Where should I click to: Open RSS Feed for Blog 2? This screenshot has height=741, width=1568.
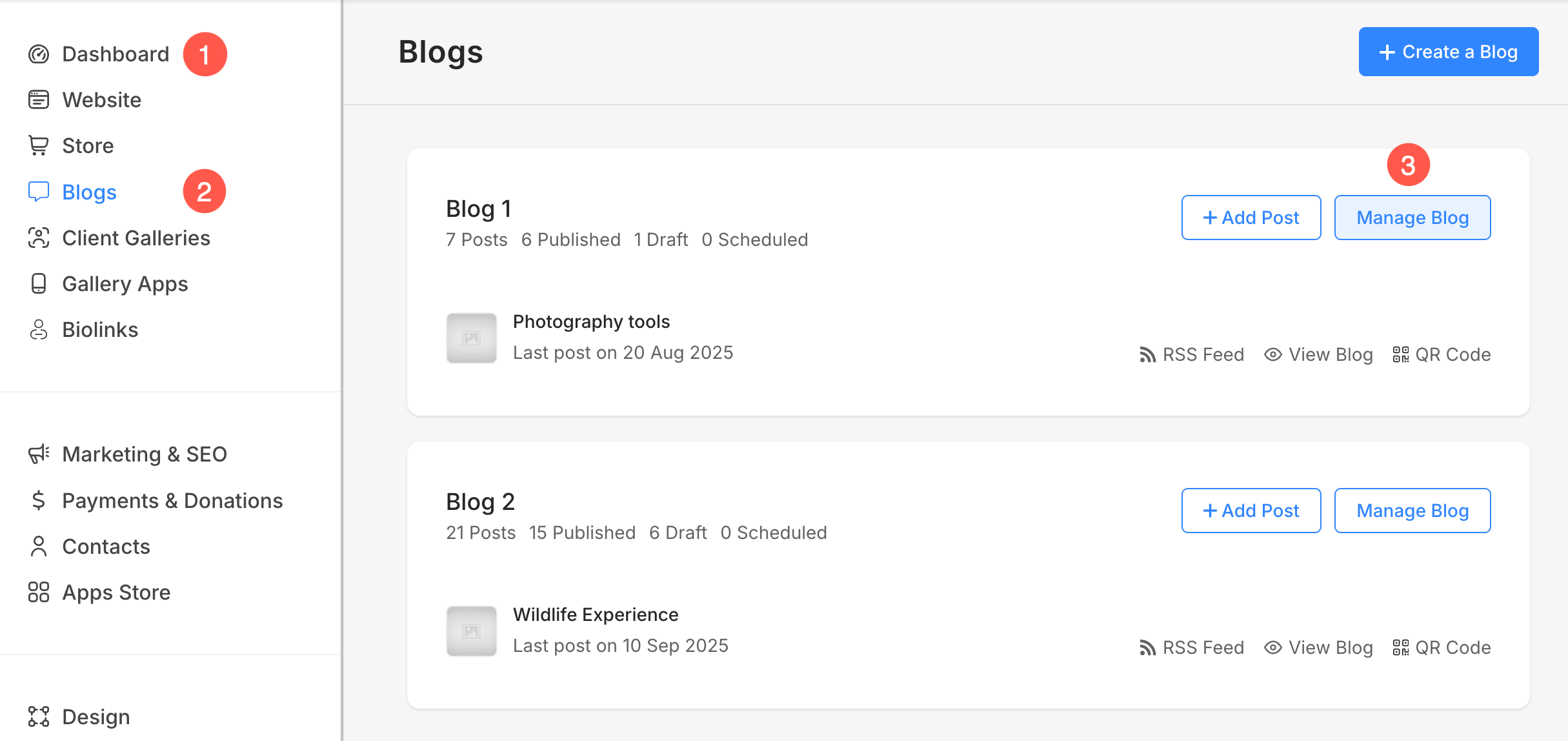(x=1192, y=647)
